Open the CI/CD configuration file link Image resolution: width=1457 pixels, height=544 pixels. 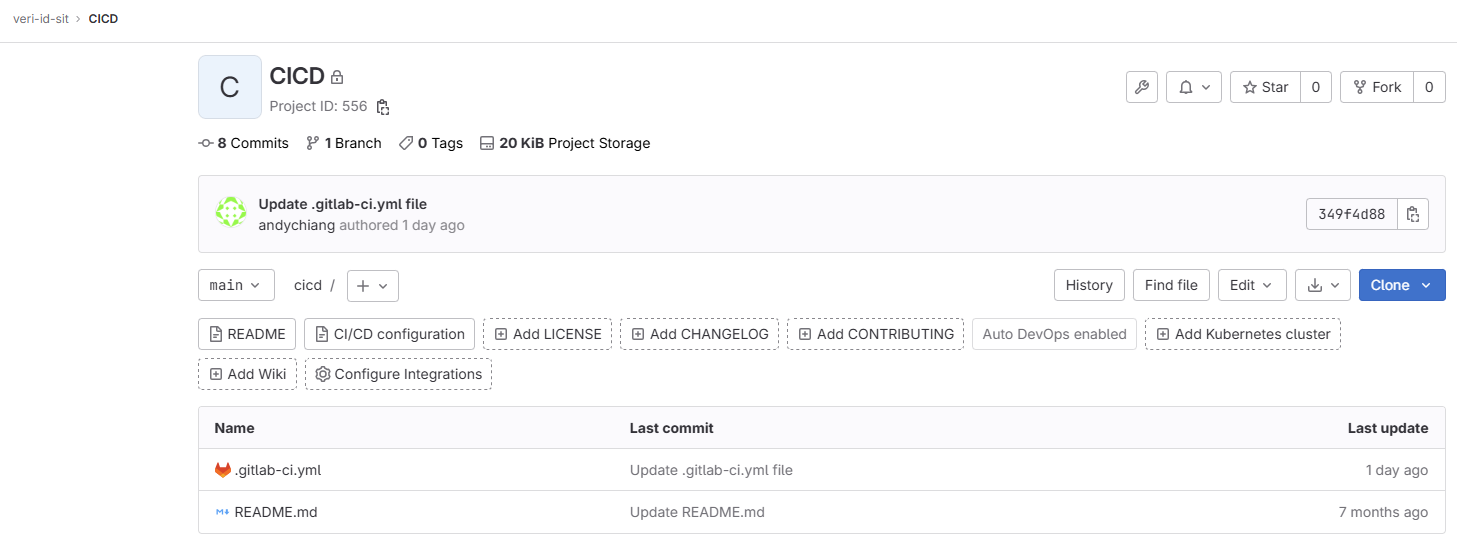(389, 334)
